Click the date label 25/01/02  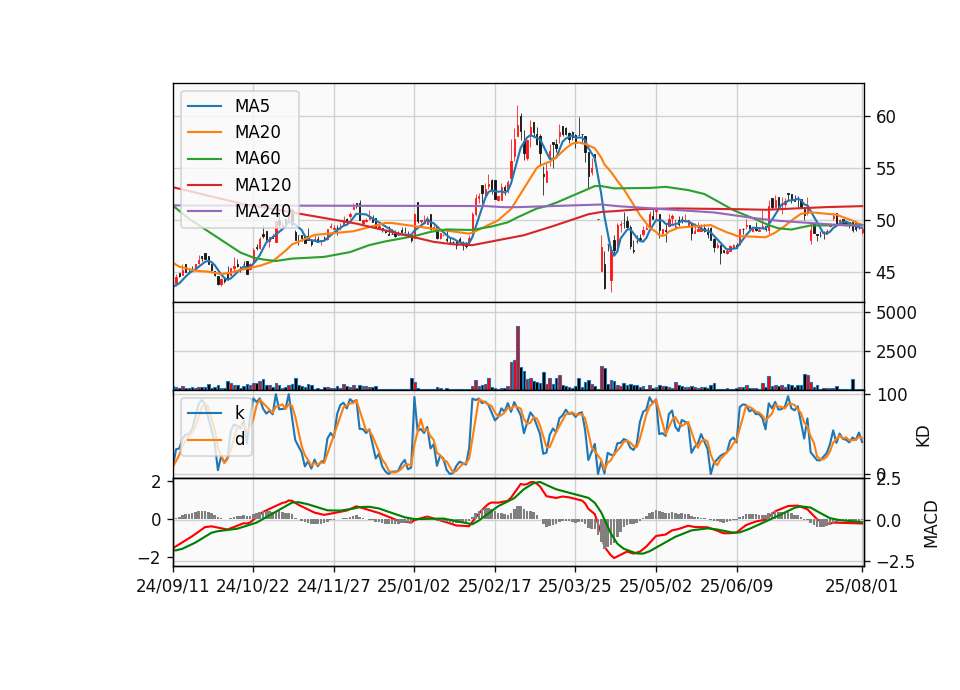414,586
